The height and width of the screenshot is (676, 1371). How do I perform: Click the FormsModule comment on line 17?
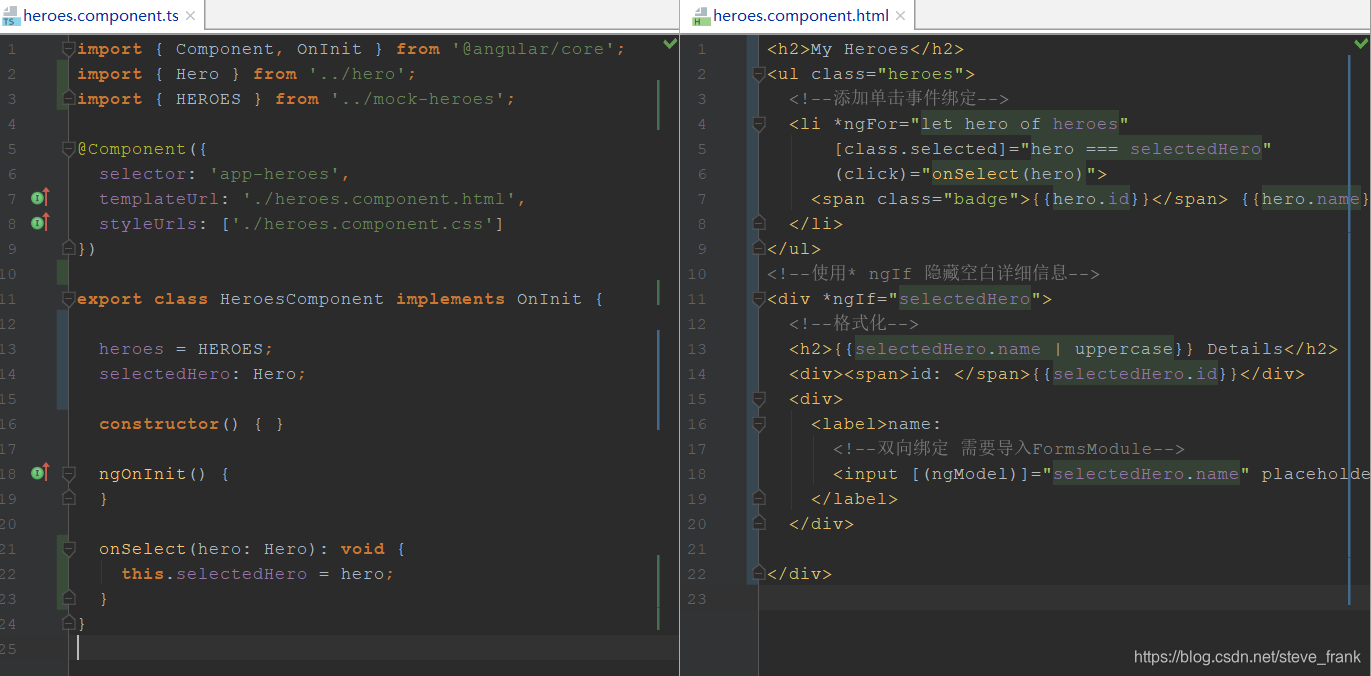pyautogui.click(x=1009, y=449)
